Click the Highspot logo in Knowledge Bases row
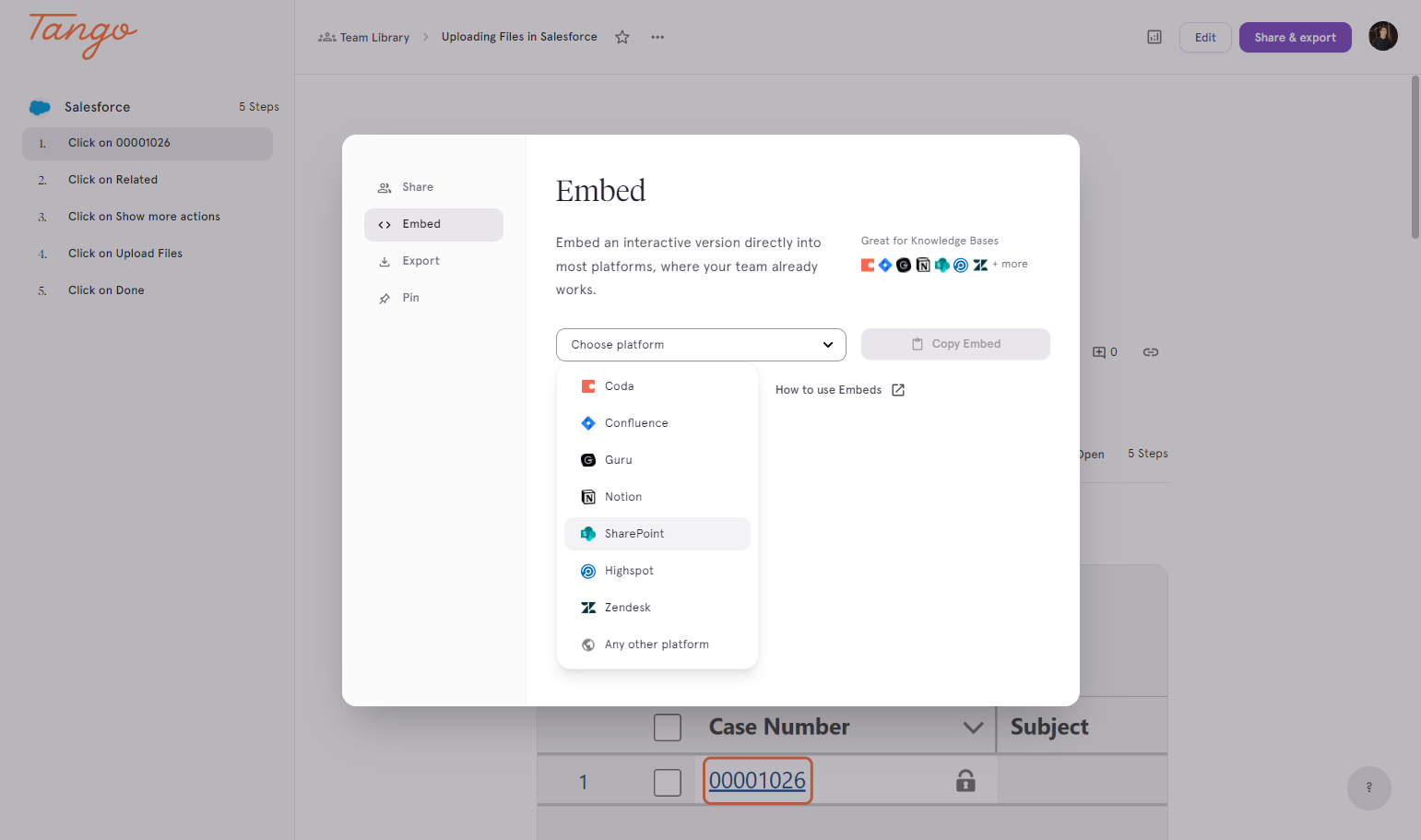Screen dimensions: 1421x840 (x=961, y=265)
